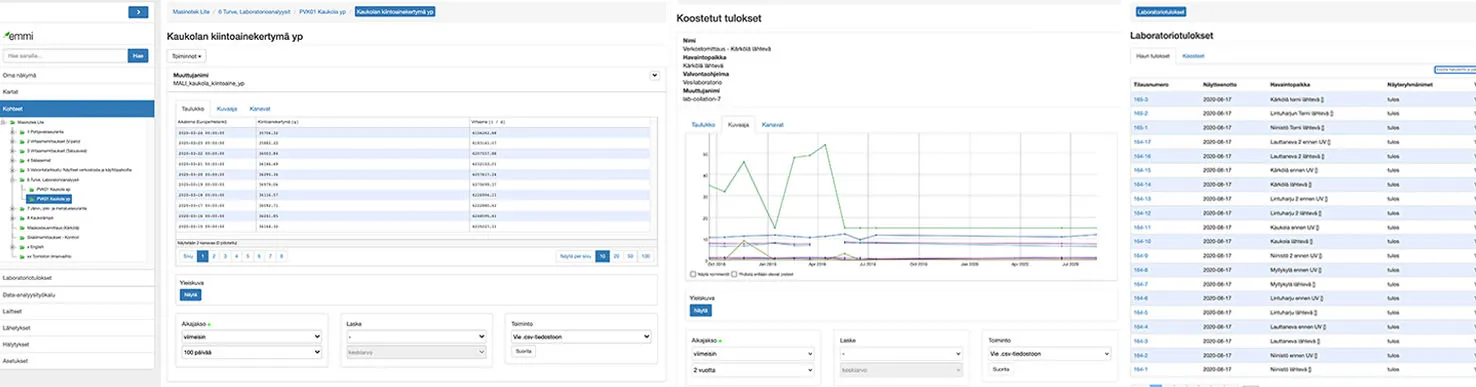This screenshot has height=387, width=1476.
Task: Open Hälytykset sidebar item
Action: 77,345
